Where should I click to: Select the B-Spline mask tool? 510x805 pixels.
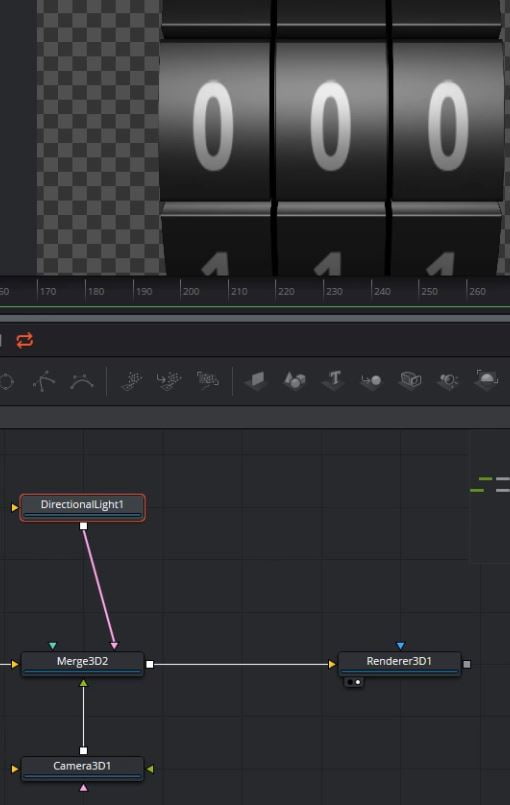click(x=82, y=381)
